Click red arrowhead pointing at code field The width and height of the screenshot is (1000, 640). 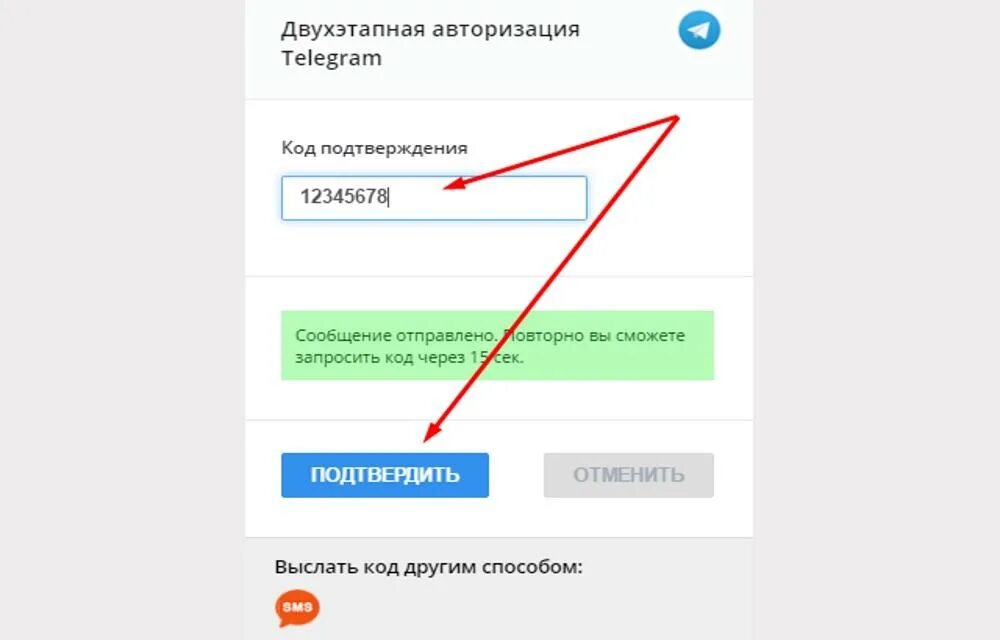[454, 184]
